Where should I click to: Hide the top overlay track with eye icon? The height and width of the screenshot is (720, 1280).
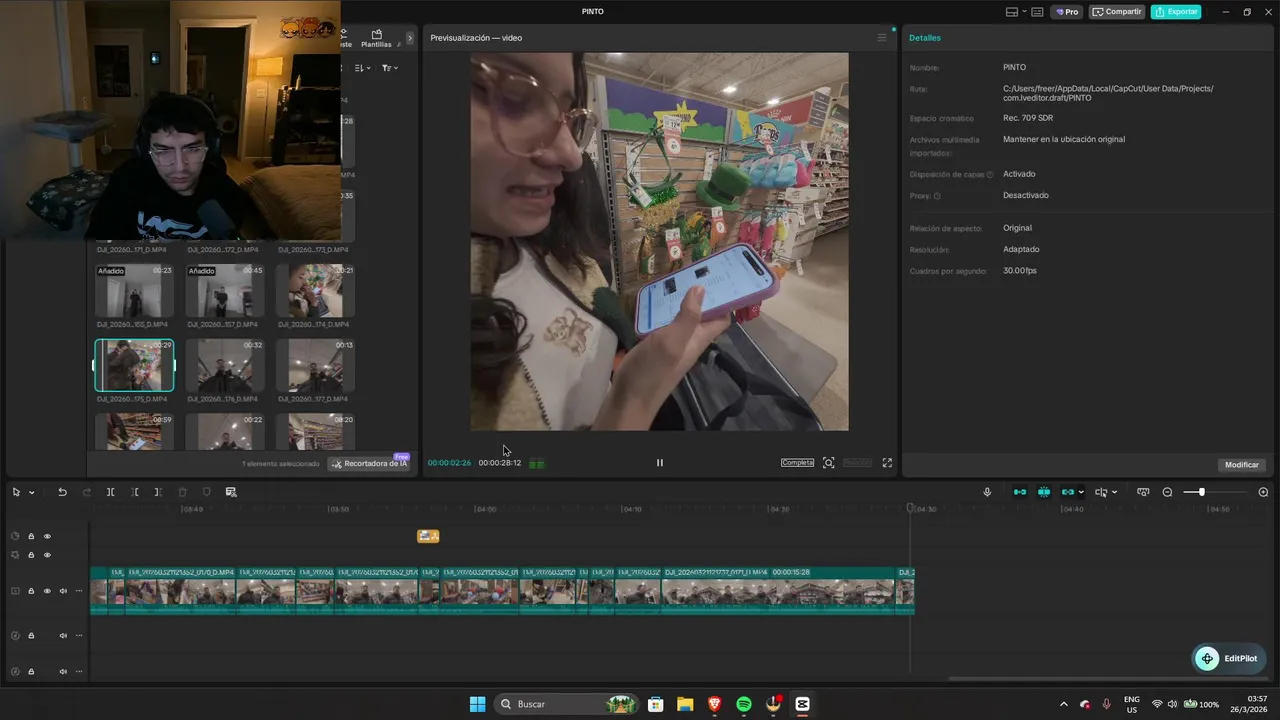47,537
